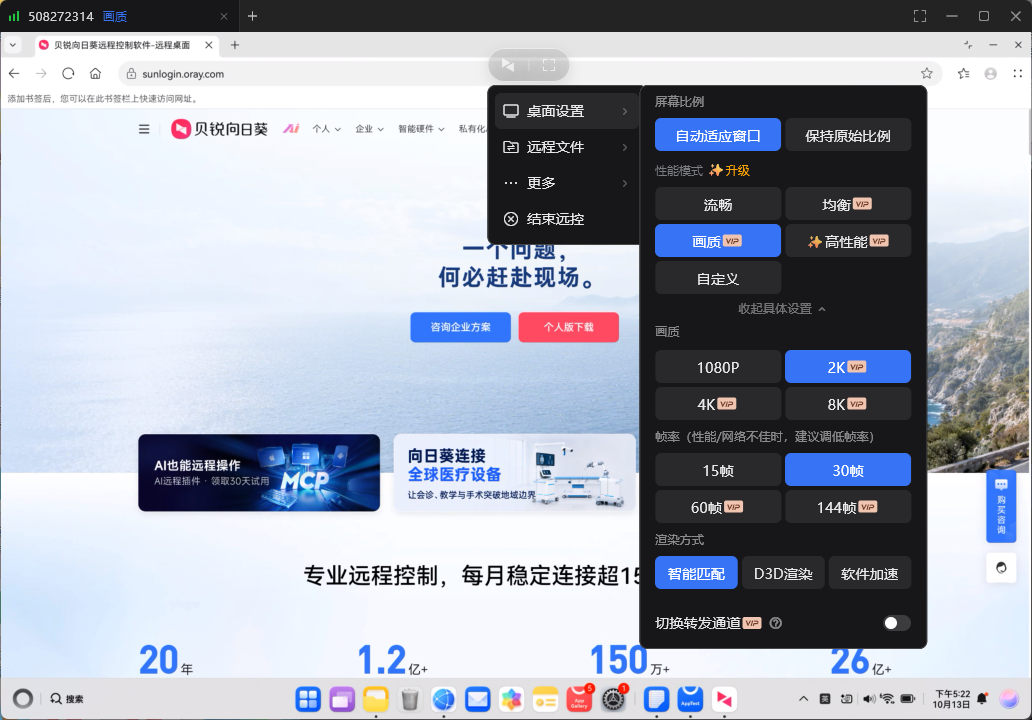
Task: Click the browser forward arrow
Action: point(41,74)
